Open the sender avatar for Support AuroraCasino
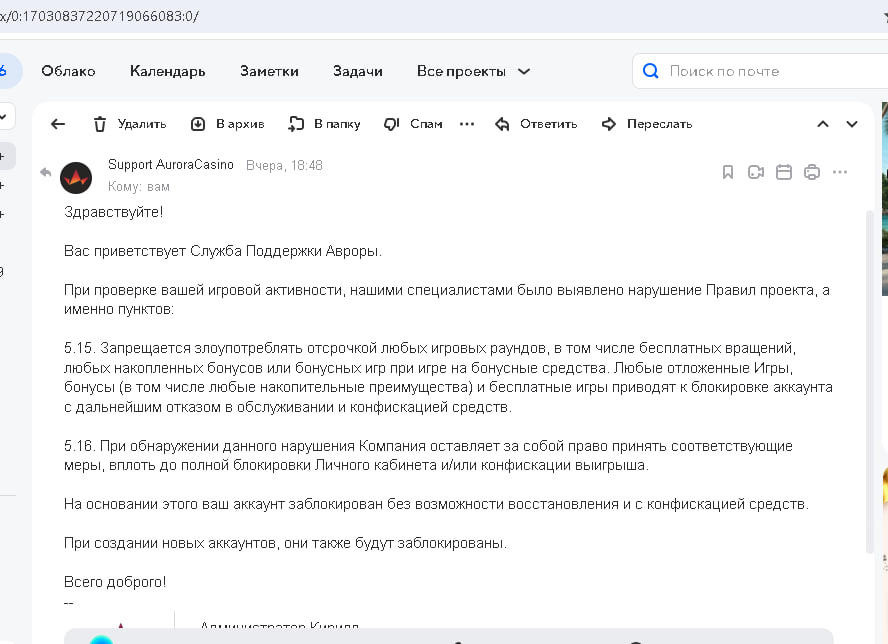This screenshot has height=644, width=888. tap(76, 177)
